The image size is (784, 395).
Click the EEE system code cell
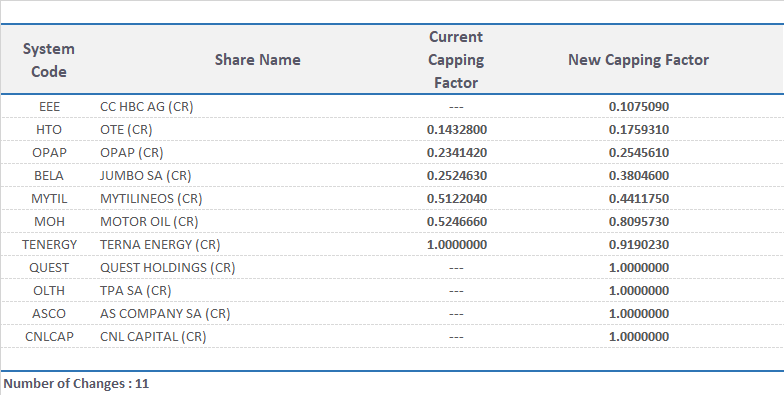pyautogui.click(x=49, y=106)
